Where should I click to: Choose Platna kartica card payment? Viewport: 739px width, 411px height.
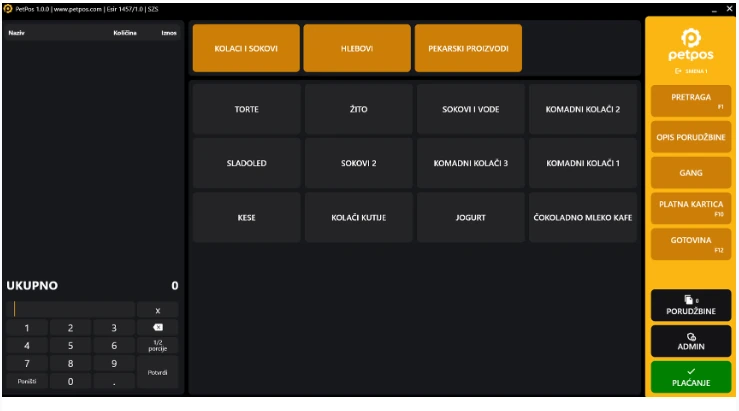tap(691, 208)
